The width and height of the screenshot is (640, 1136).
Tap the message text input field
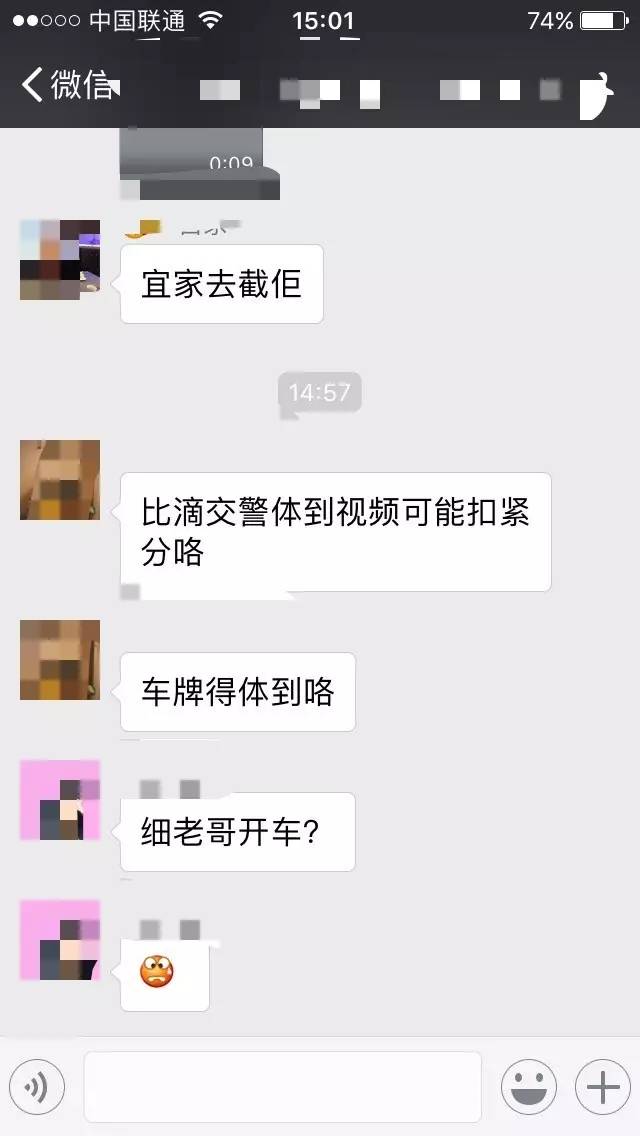pyautogui.click(x=283, y=1087)
